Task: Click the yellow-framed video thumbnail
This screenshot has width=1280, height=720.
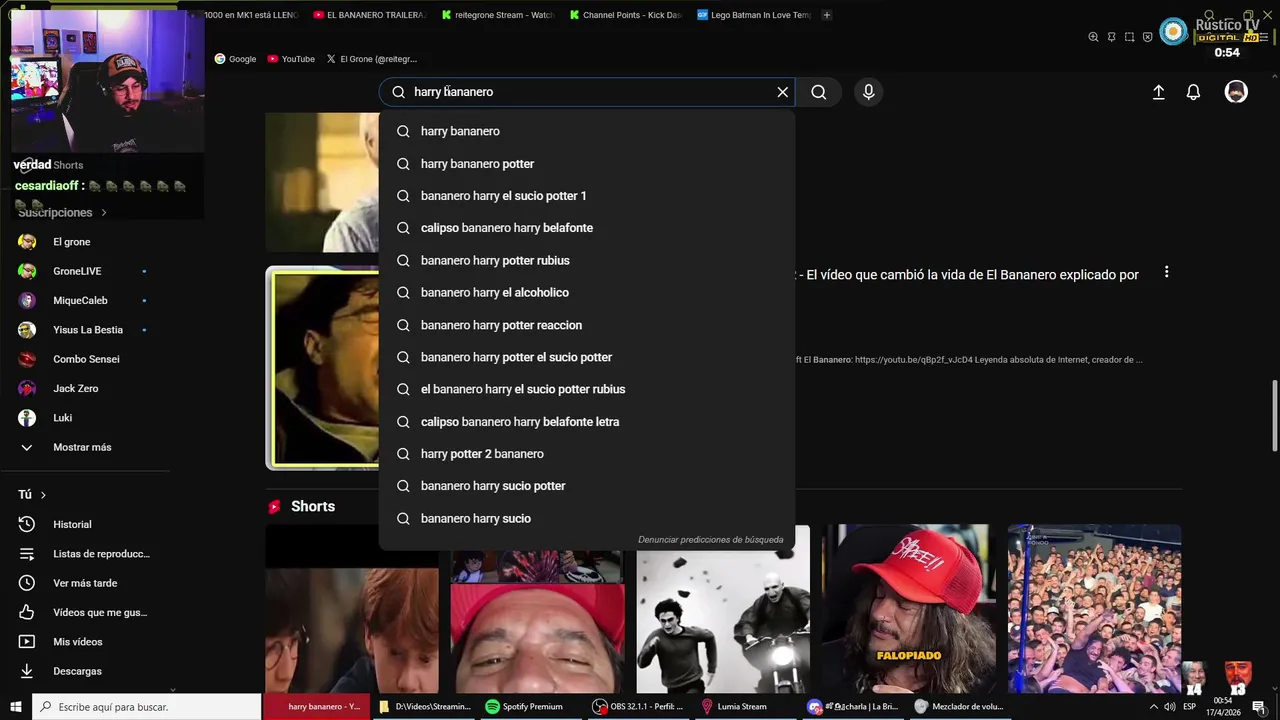Action: coord(322,368)
